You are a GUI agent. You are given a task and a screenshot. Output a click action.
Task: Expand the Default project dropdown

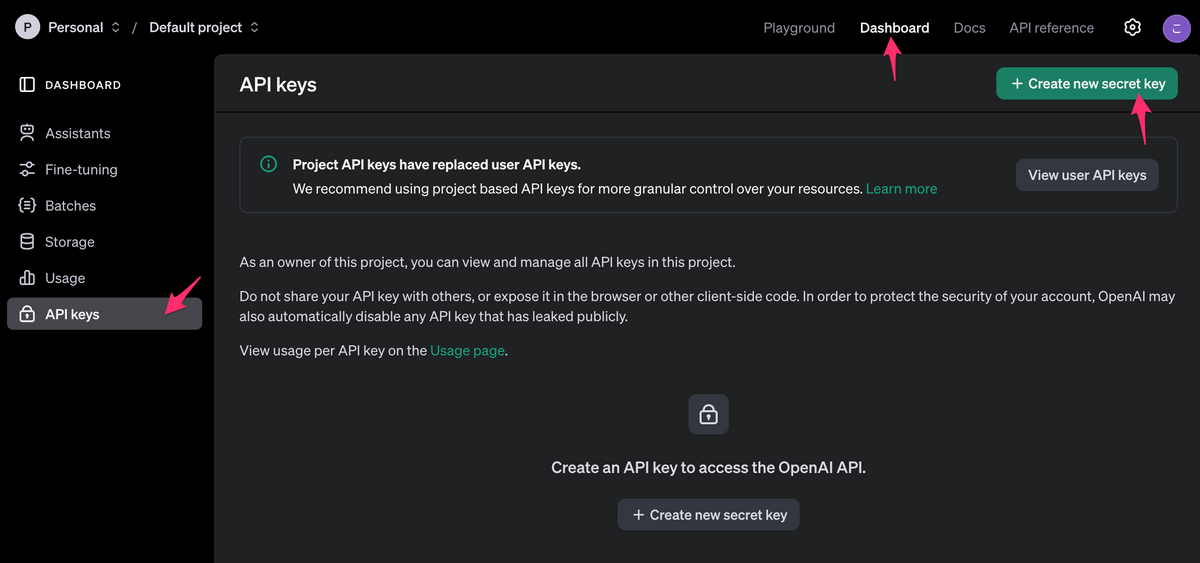[x=204, y=28]
